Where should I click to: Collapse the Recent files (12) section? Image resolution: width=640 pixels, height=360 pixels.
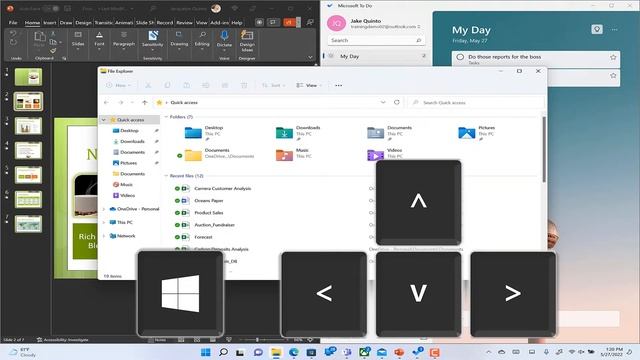(x=166, y=176)
